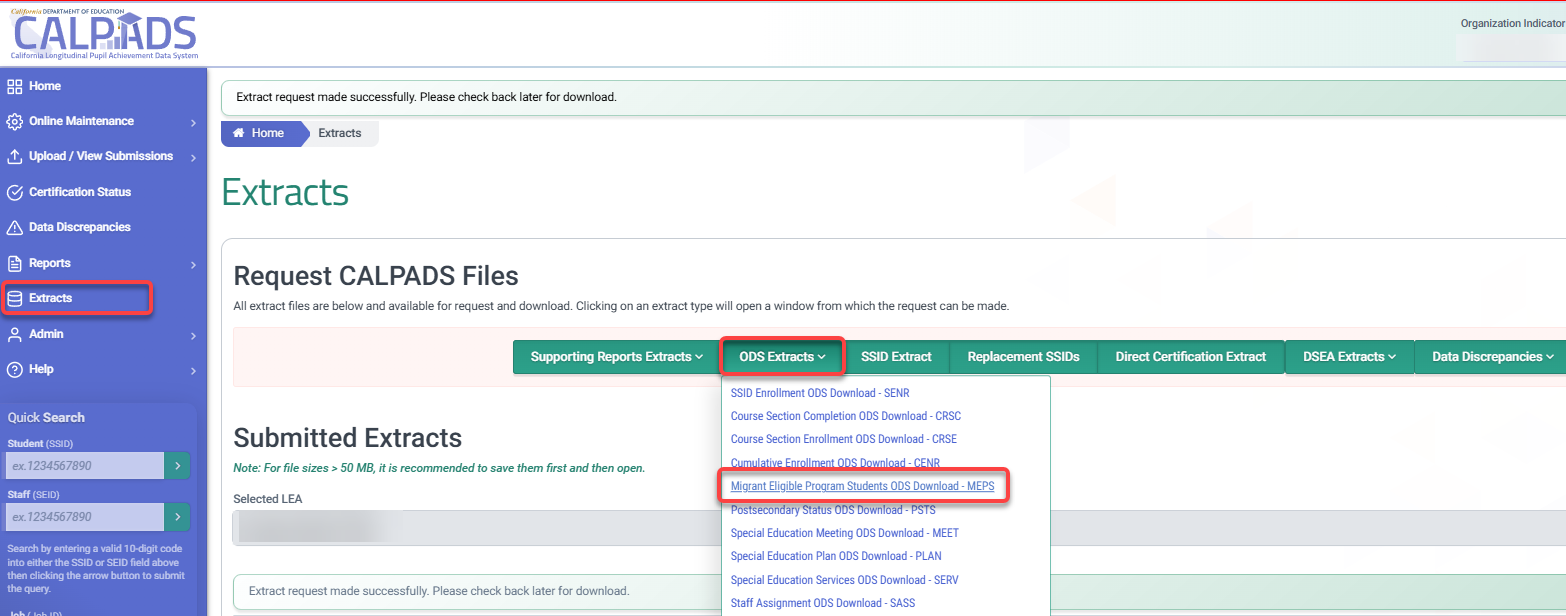The width and height of the screenshot is (1566, 616).
Task: Click the file size > 50 MB note
Action: tap(439, 468)
